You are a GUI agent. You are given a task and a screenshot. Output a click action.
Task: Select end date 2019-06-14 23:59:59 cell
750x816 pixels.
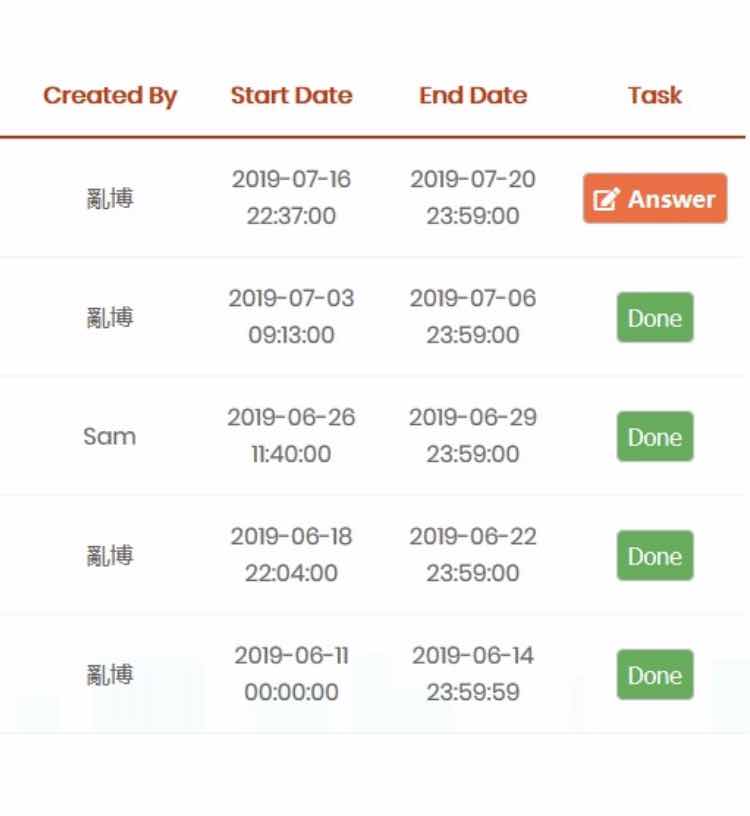pos(473,674)
